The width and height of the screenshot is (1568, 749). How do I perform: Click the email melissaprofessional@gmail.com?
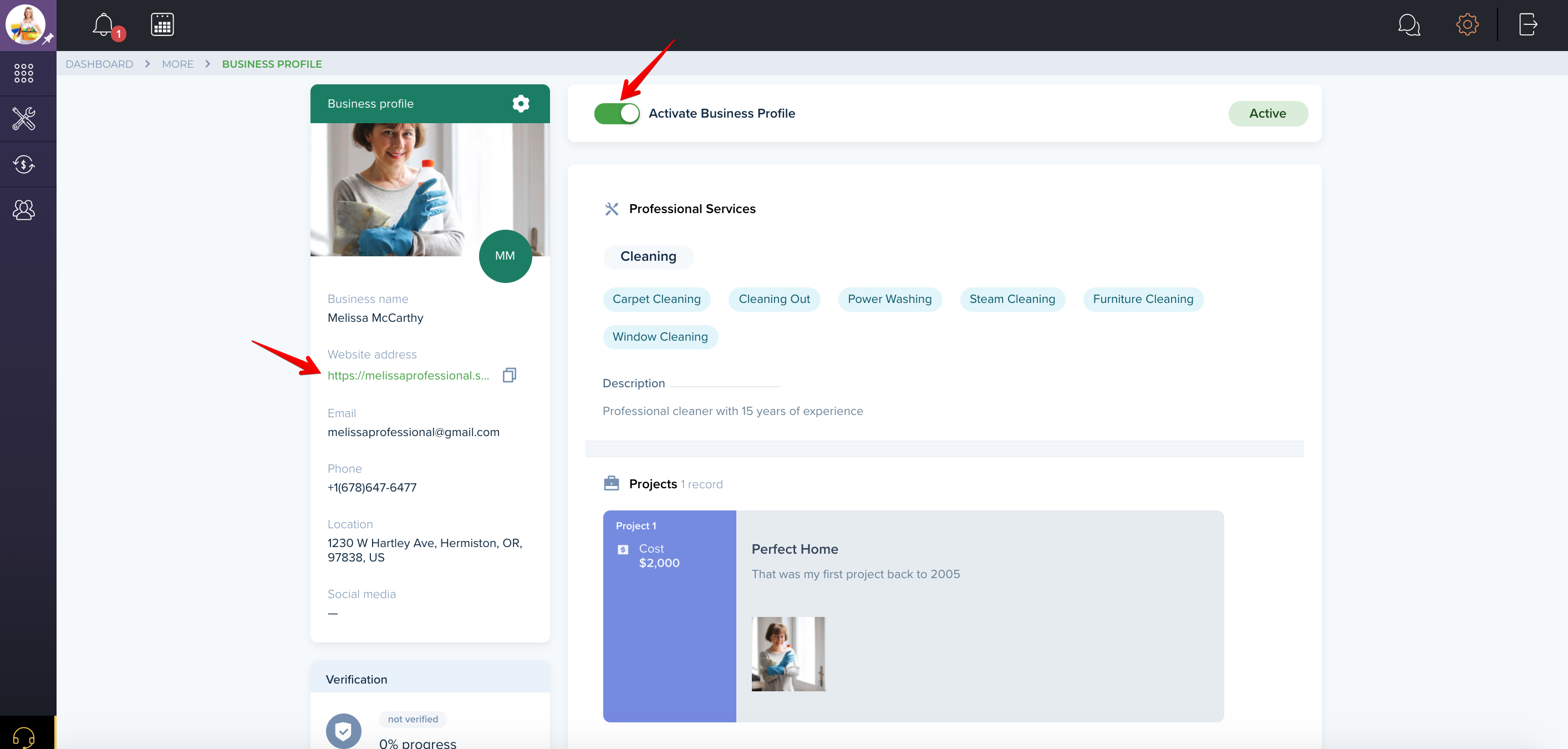tap(413, 432)
